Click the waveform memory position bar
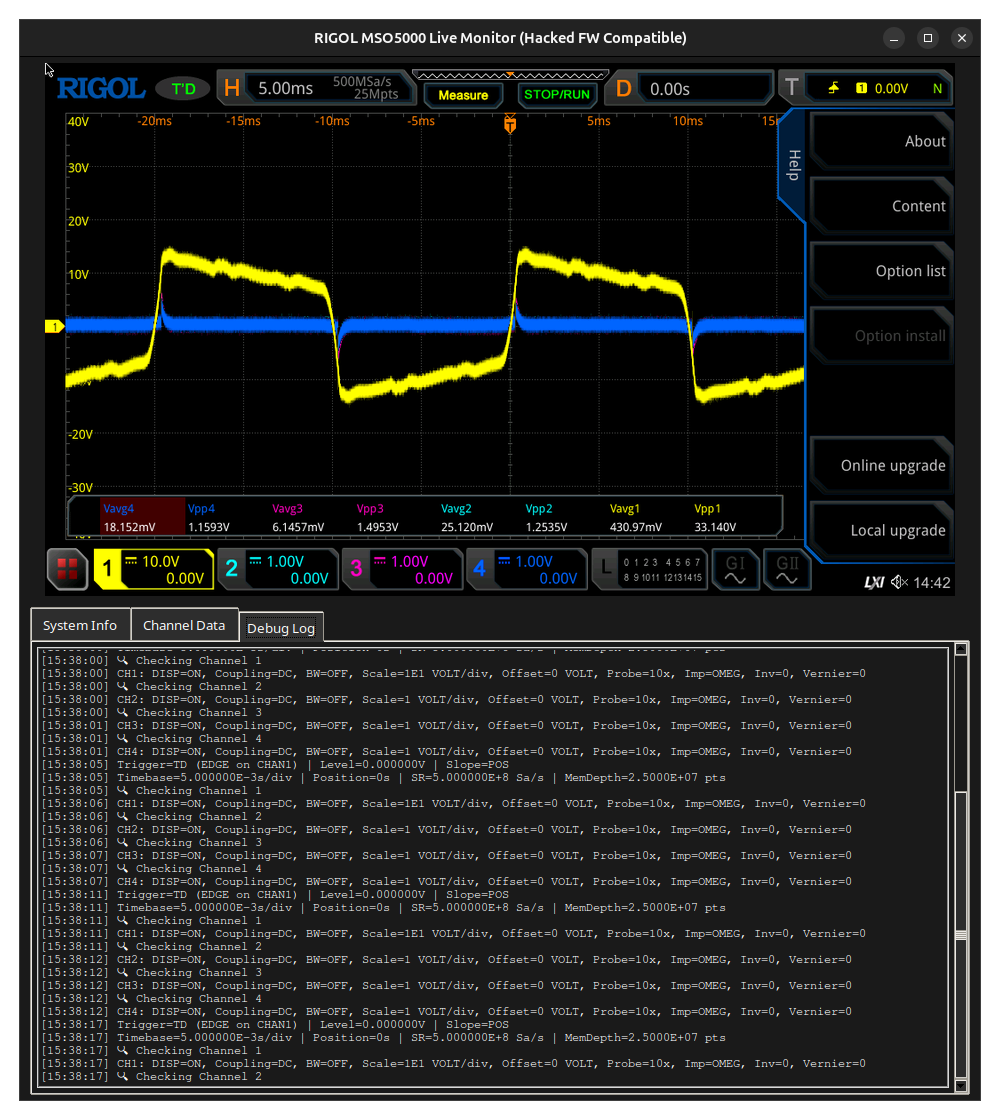The width and height of the screenshot is (1000, 1120). coord(510,75)
